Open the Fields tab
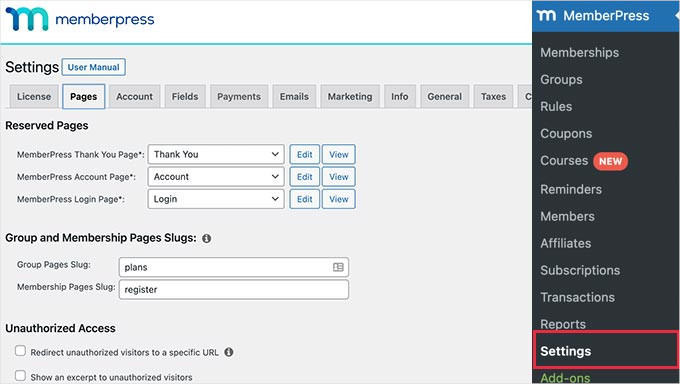680x384 pixels. 185,96
